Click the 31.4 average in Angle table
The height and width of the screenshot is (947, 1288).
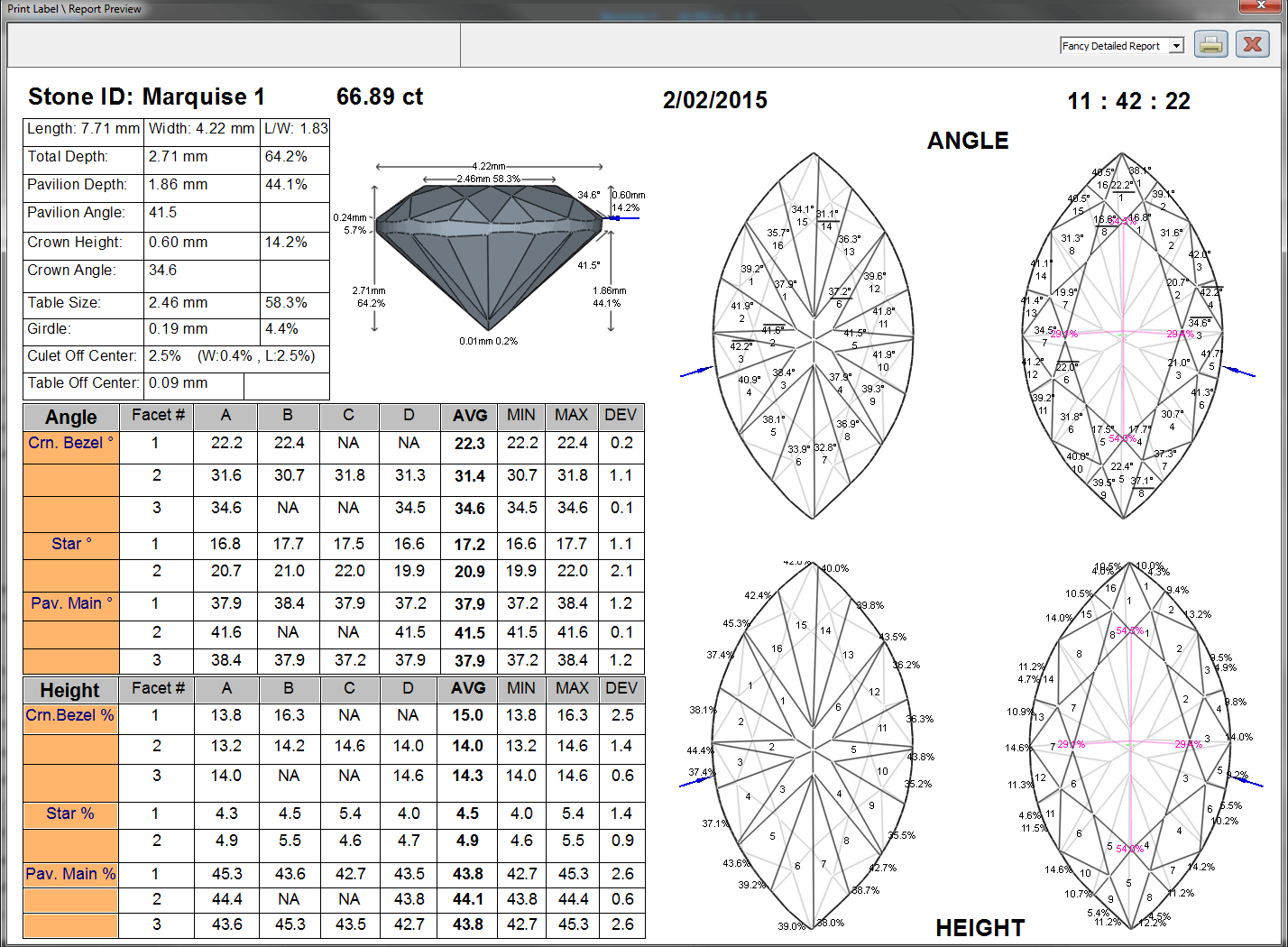pos(470,476)
